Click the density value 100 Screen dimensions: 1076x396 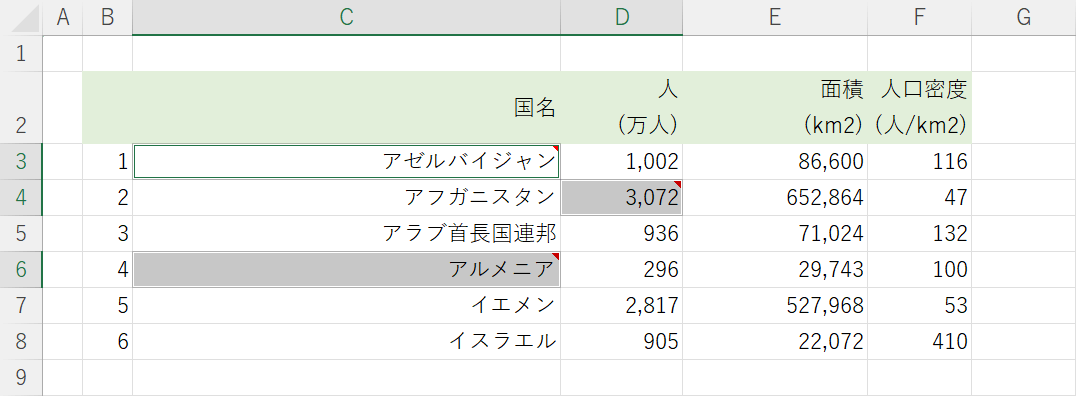coord(920,270)
